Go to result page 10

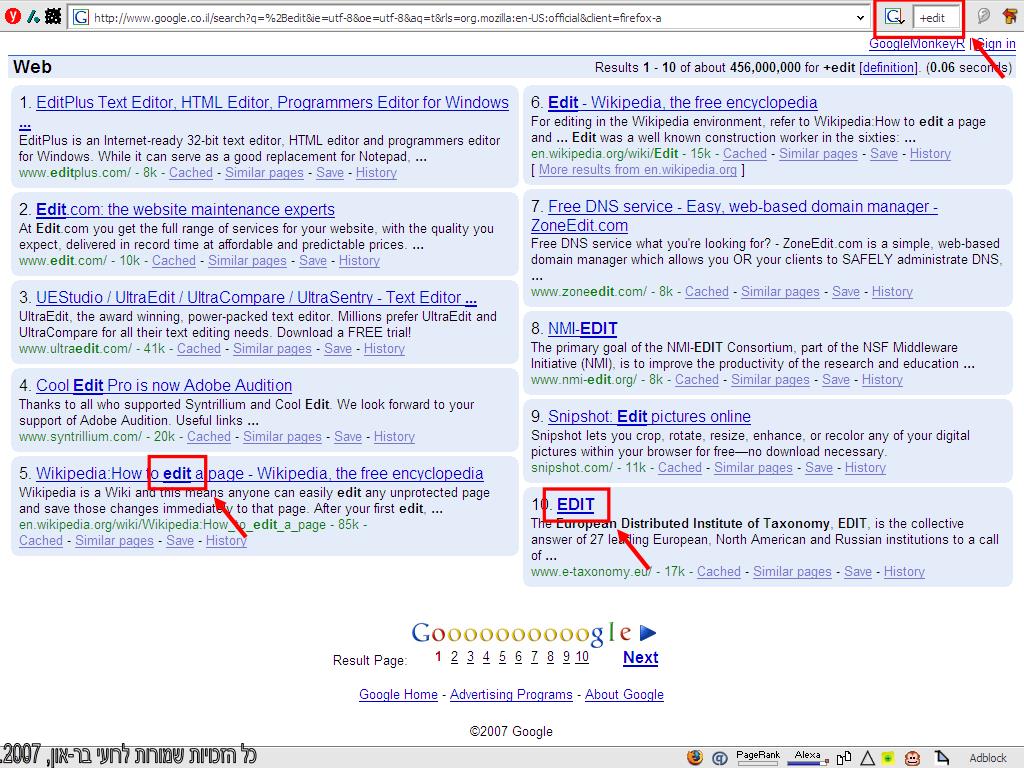click(582, 657)
